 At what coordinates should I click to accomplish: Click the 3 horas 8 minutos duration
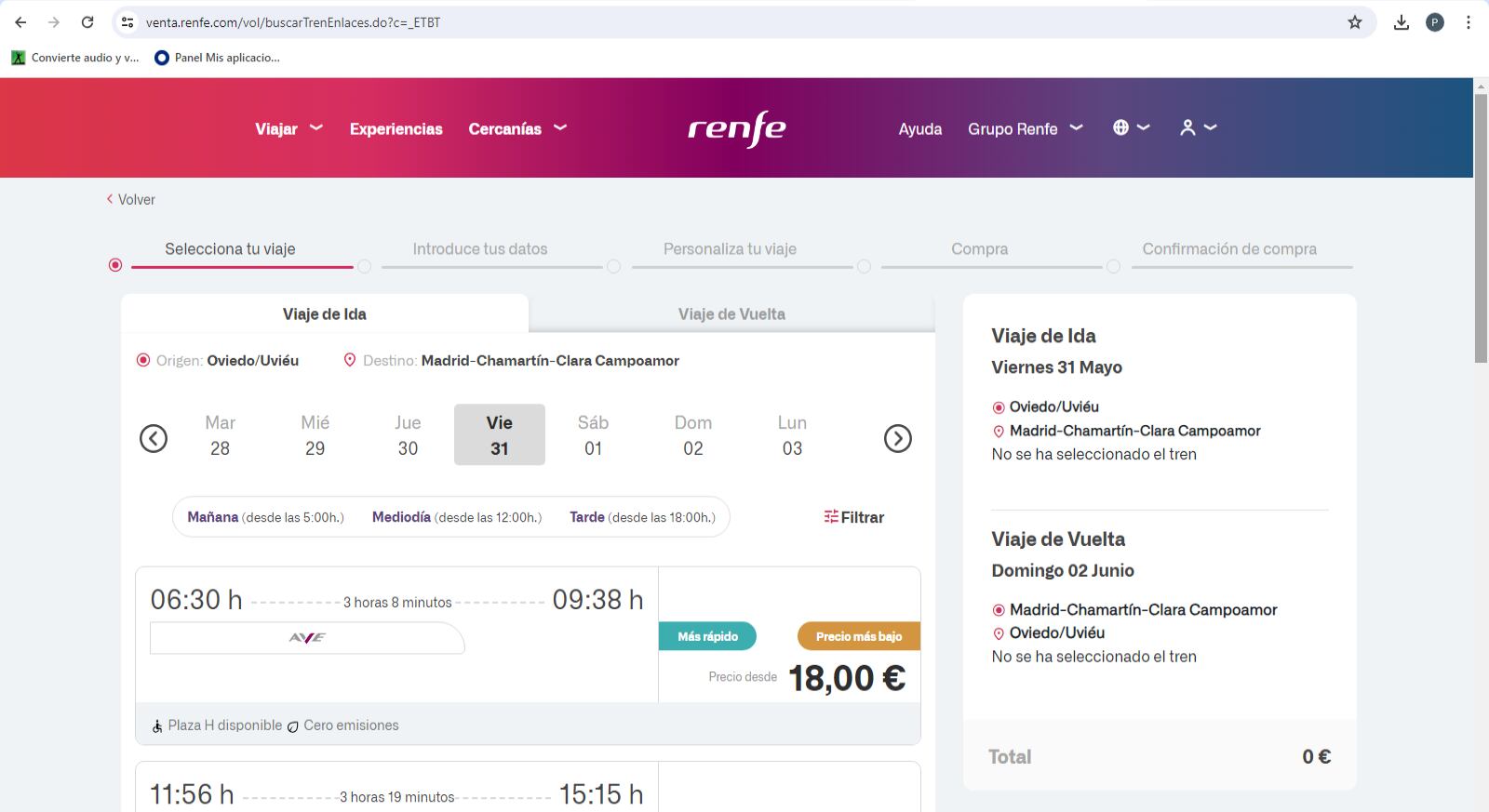tap(397, 602)
